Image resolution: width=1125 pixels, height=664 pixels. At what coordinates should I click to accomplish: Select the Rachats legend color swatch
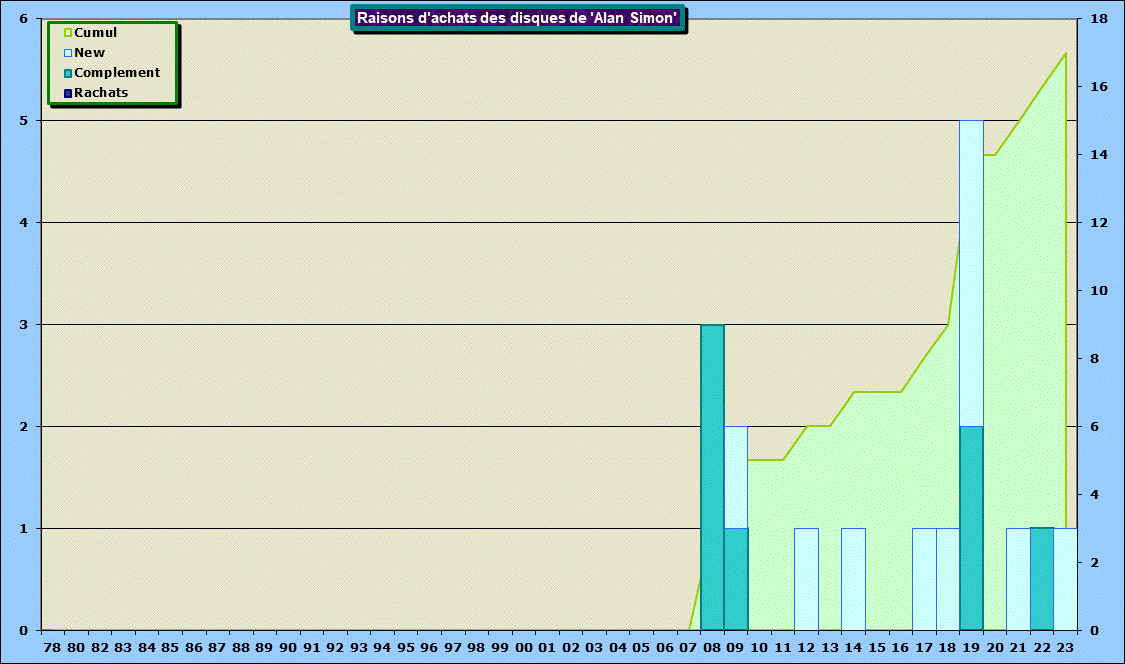(68, 93)
